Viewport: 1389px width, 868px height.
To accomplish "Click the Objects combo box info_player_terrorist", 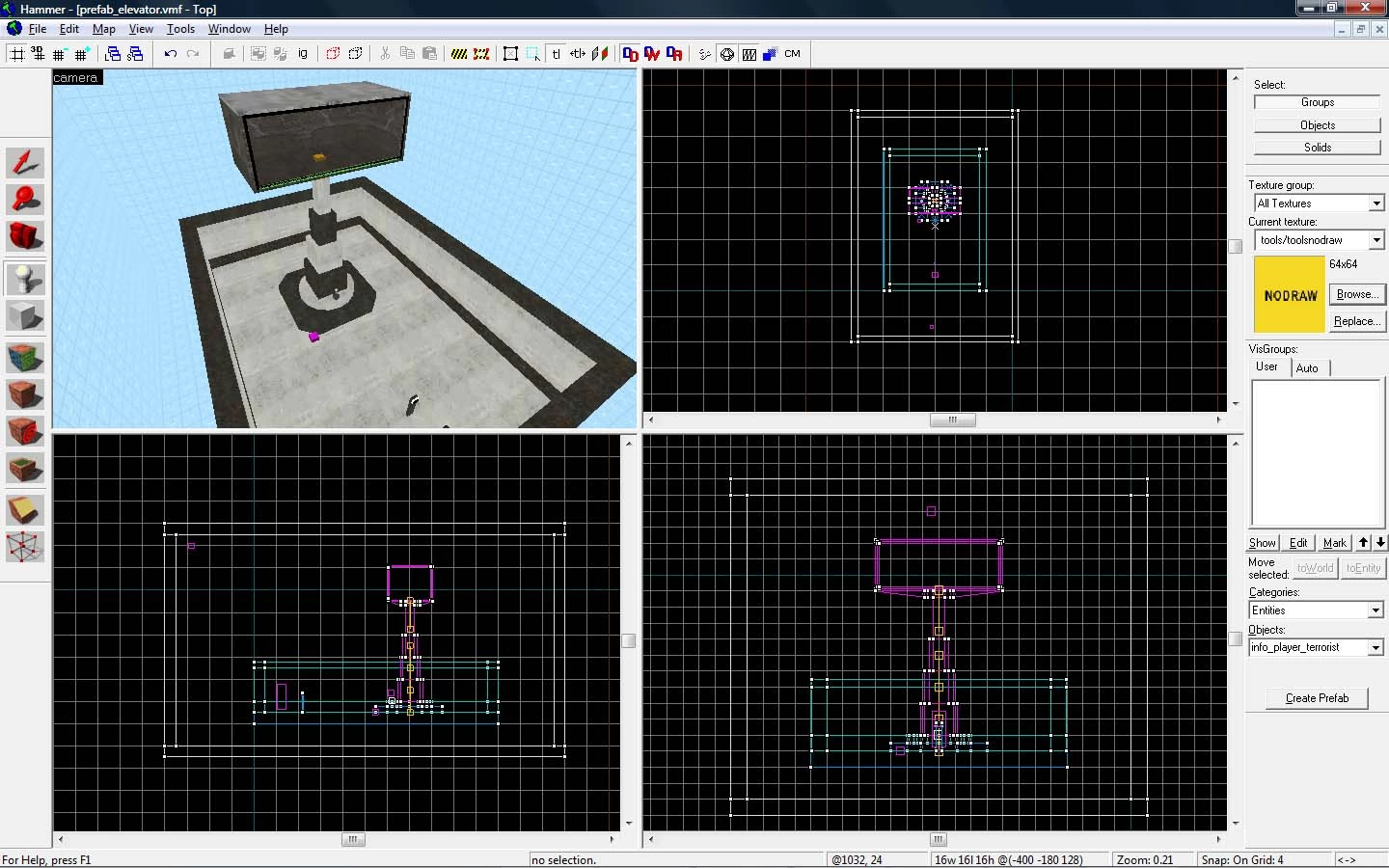I will 1316,647.
